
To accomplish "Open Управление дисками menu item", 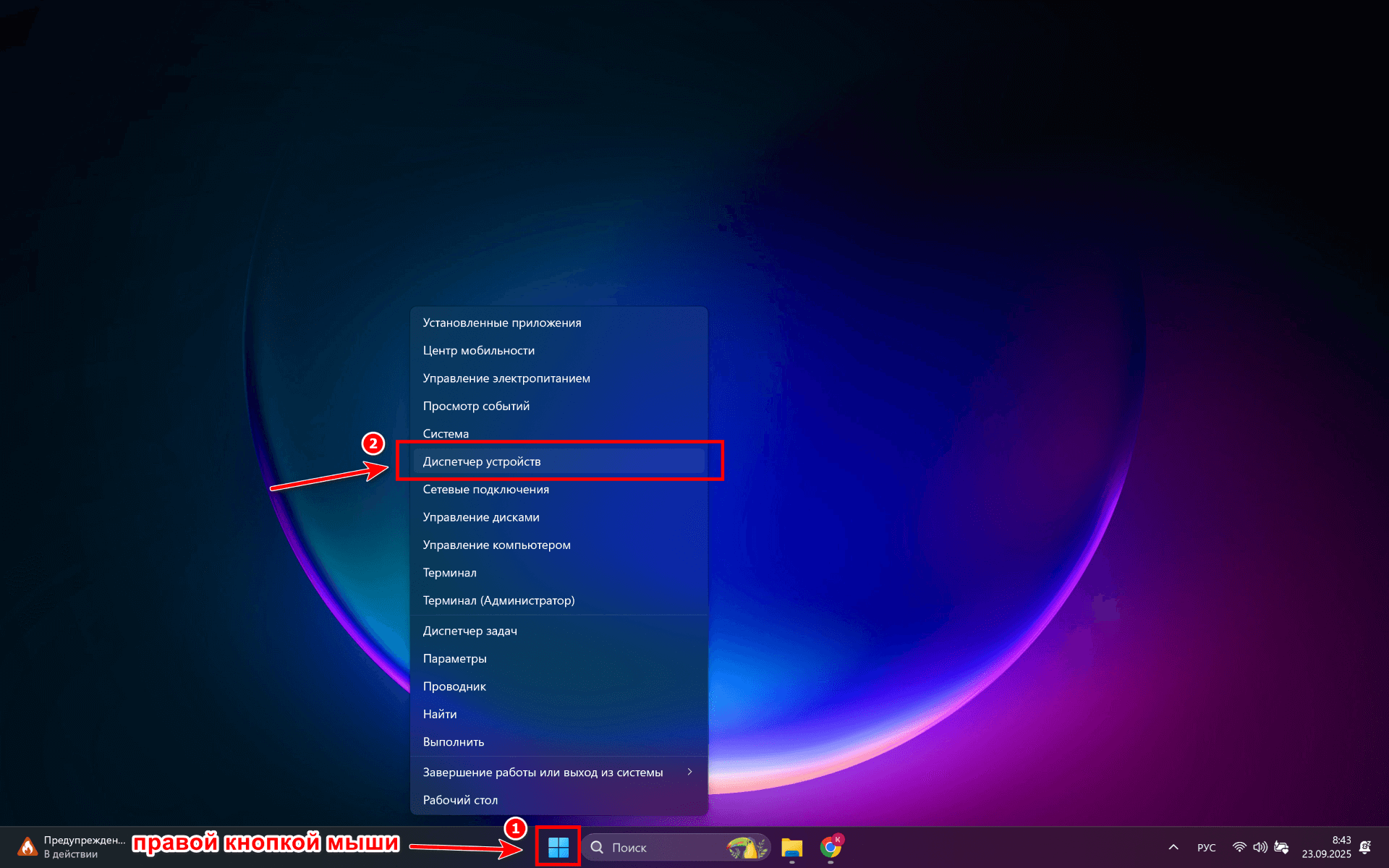I will pos(481,517).
